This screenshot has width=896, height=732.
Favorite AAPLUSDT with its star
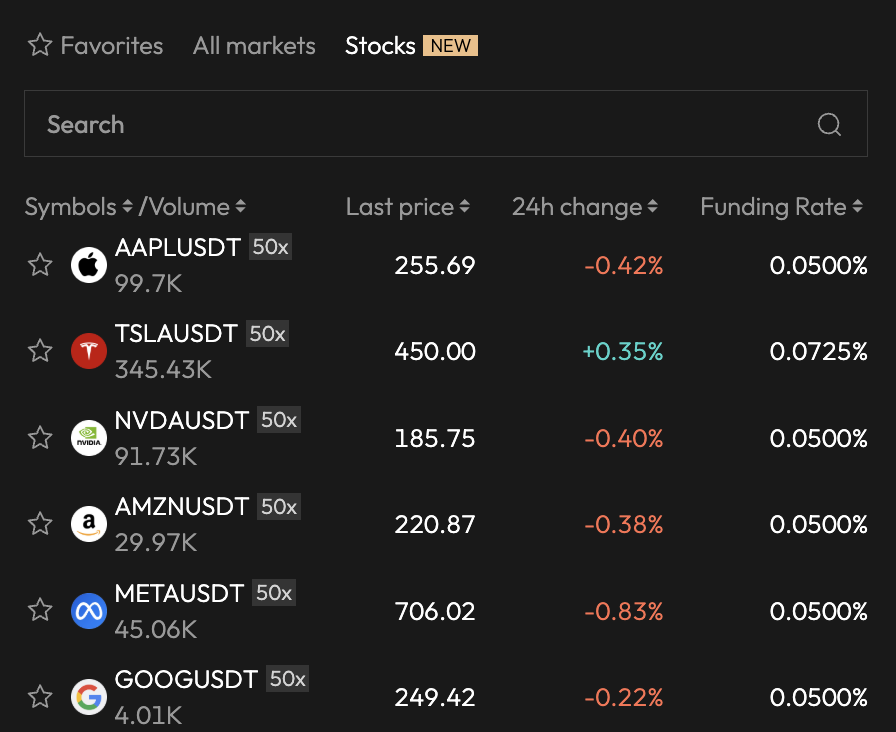click(x=40, y=265)
